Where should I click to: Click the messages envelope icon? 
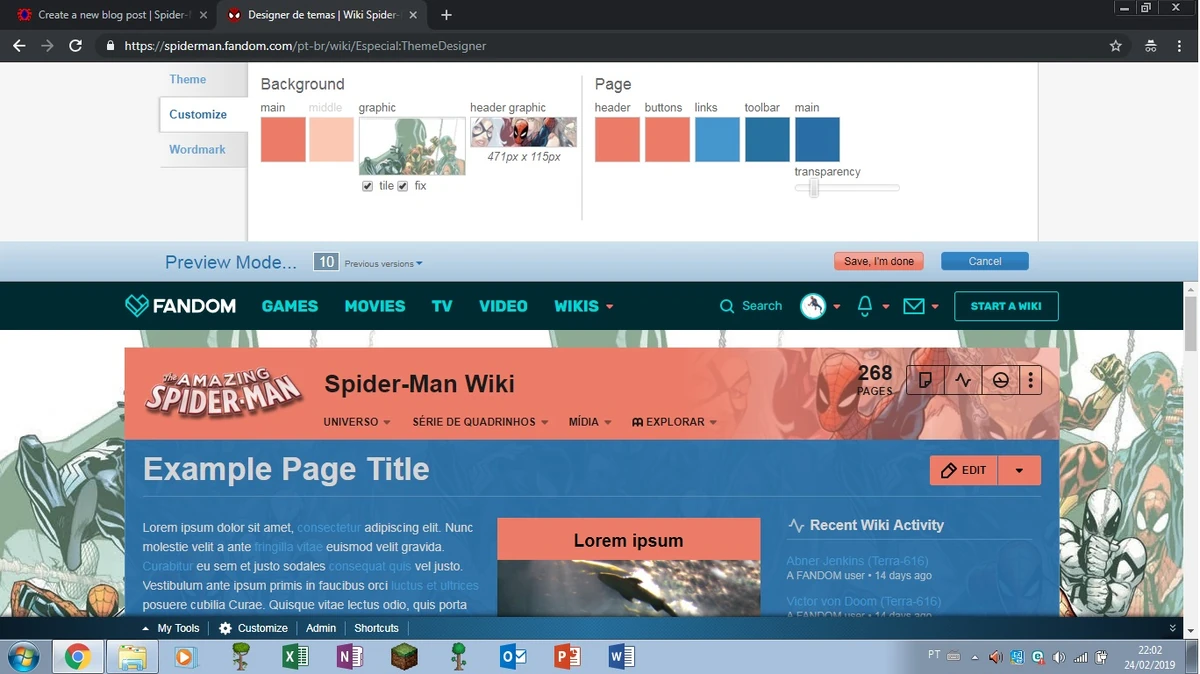916,306
